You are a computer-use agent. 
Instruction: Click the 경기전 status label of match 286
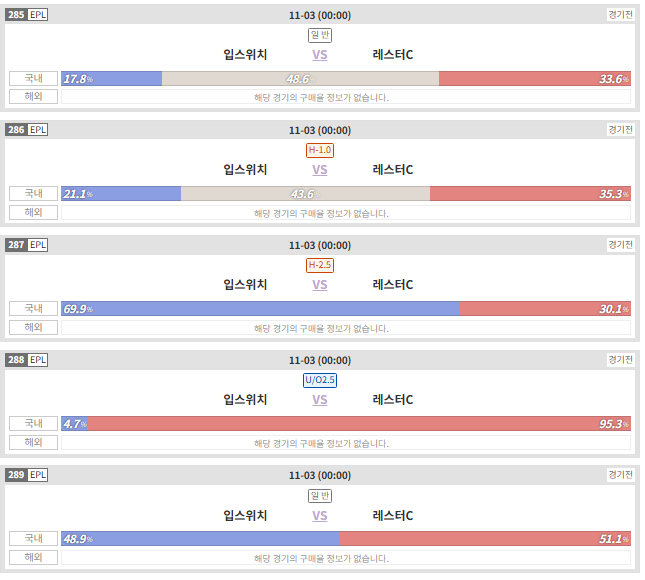(620, 130)
